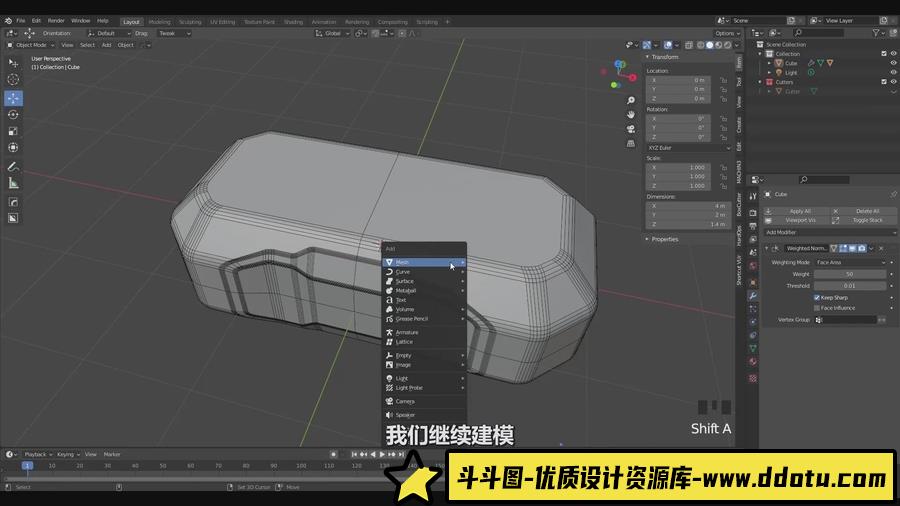Open the Modifier properties wrench tab
Image resolution: width=900 pixels, height=506 pixels.
point(752,295)
